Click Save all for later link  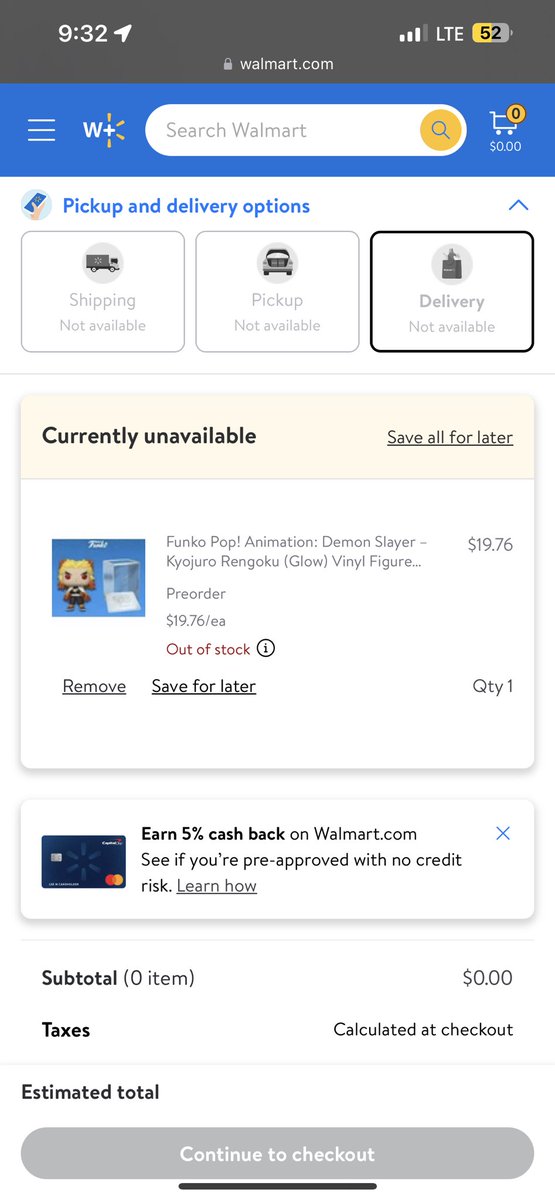450,437
